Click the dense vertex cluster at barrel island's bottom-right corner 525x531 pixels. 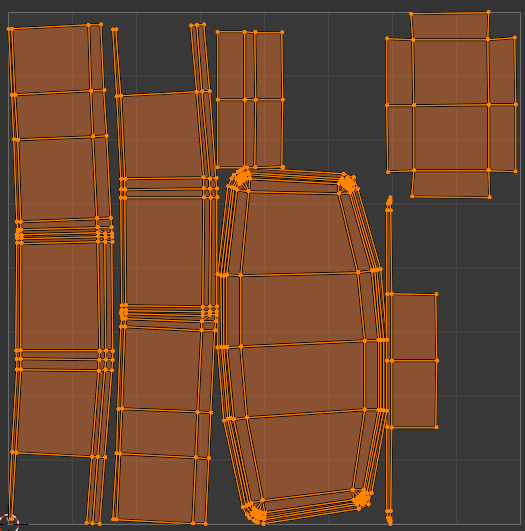(x=363, y=498)
